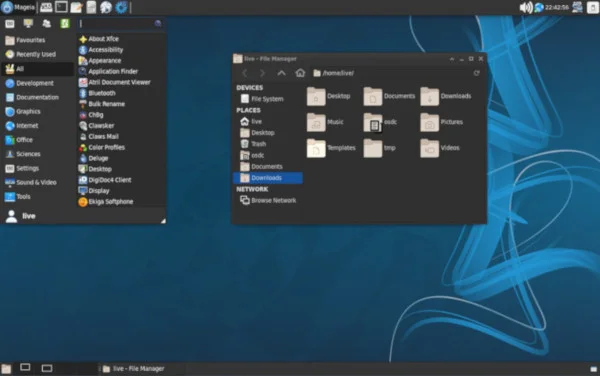The height and width of the screenshot is (376, 600).
Task: Go up to the parent folder
Action: 281,73
